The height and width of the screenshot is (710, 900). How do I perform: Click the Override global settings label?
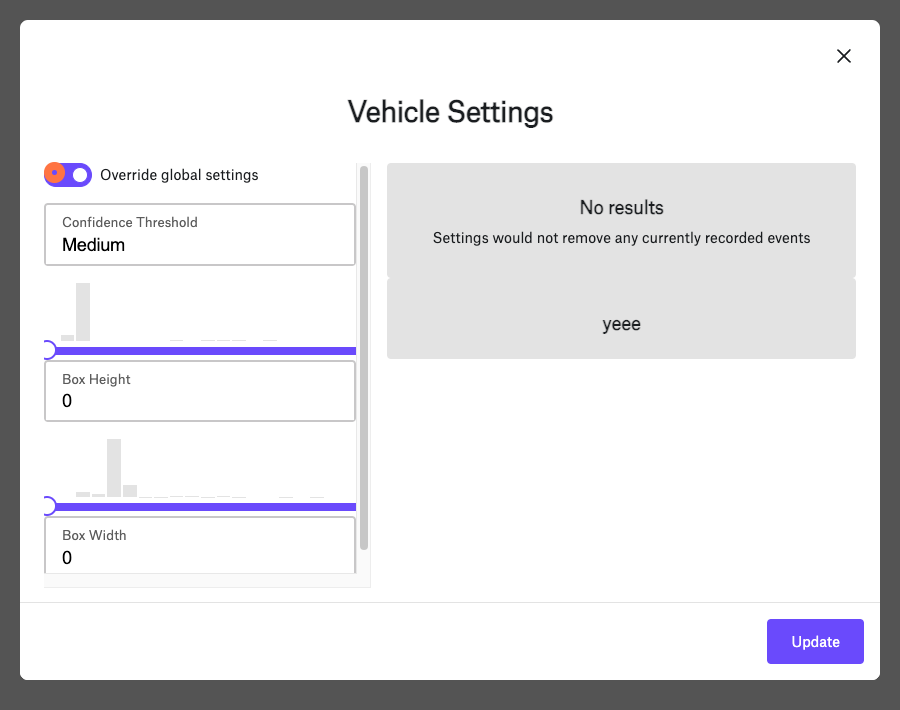point(179,175)
